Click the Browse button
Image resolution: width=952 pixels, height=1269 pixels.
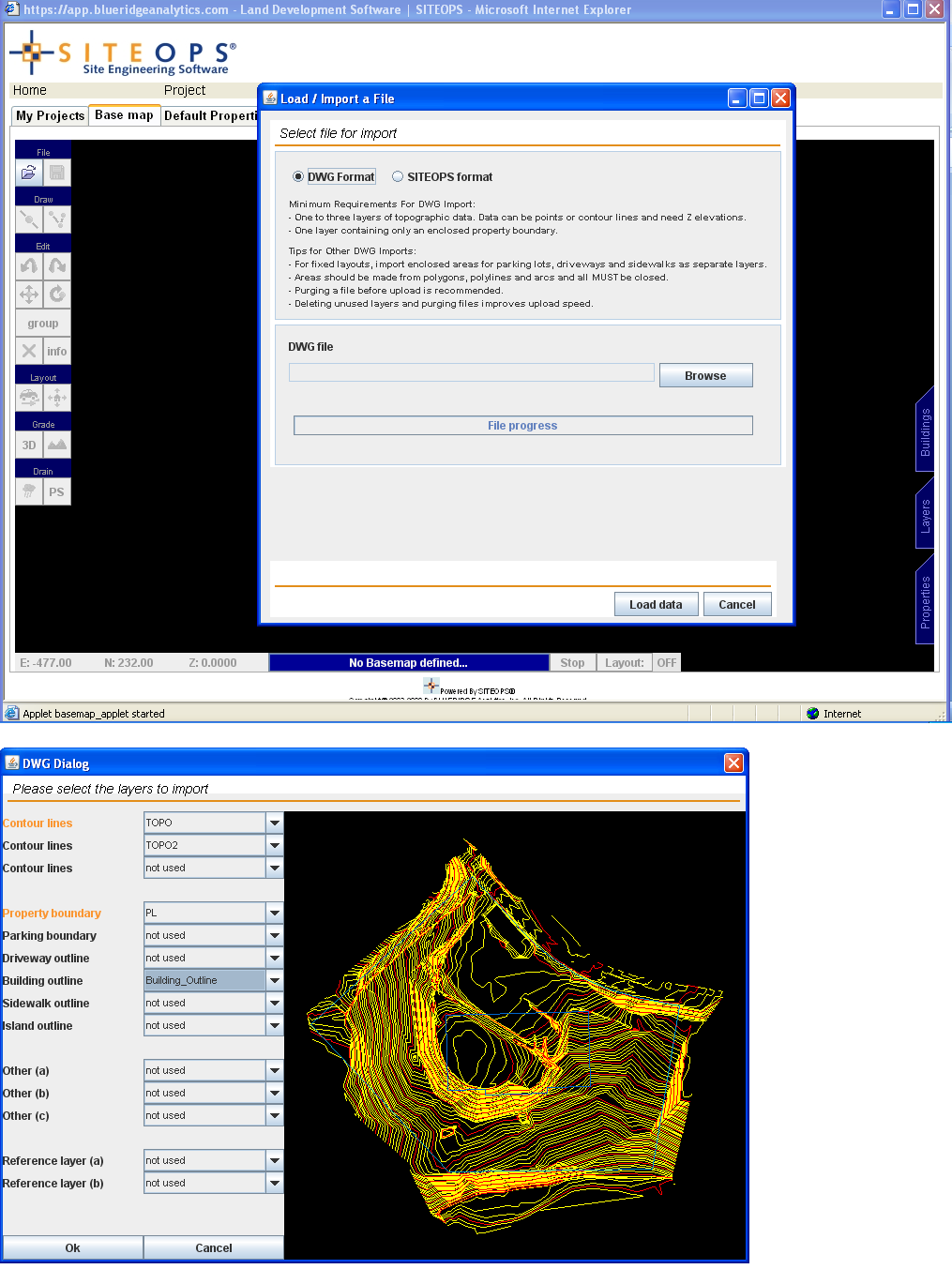click(705, 375)
